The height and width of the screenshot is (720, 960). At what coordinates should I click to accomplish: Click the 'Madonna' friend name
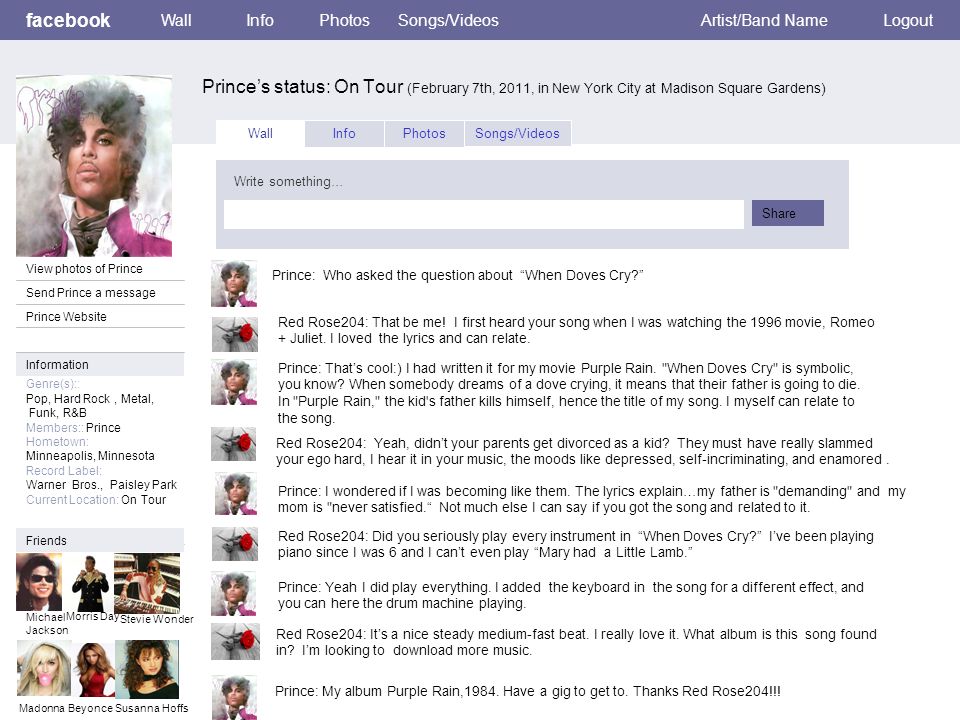42,708
